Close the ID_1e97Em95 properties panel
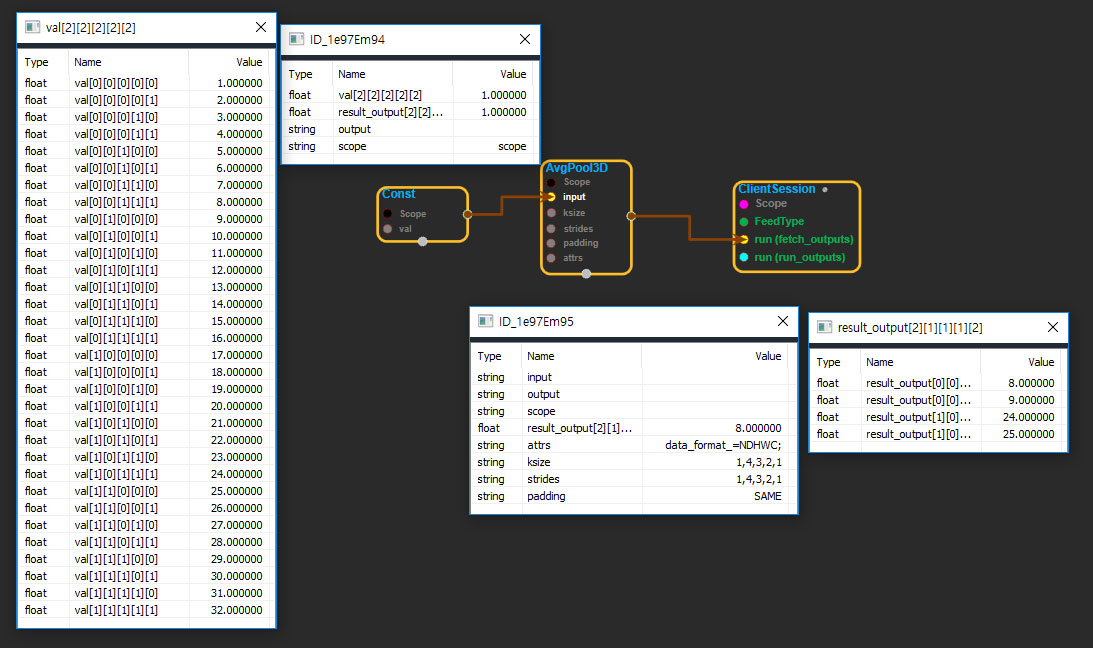The height and width of the screenshot is (648, 1093). [x=783, y=322]
